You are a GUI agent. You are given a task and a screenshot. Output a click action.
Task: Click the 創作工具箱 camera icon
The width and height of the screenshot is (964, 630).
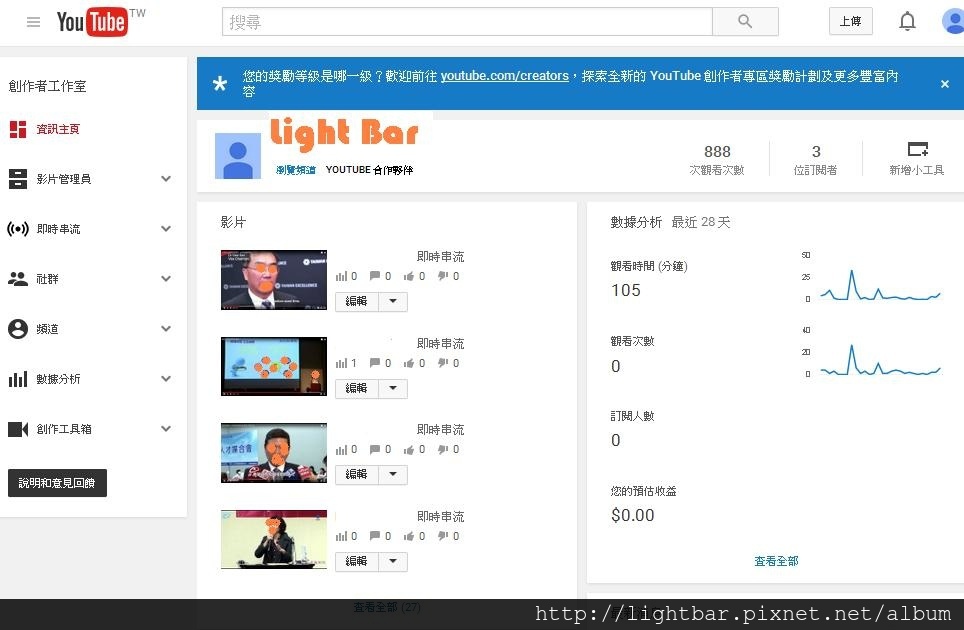pyautogui.click(x=18, y=429)
